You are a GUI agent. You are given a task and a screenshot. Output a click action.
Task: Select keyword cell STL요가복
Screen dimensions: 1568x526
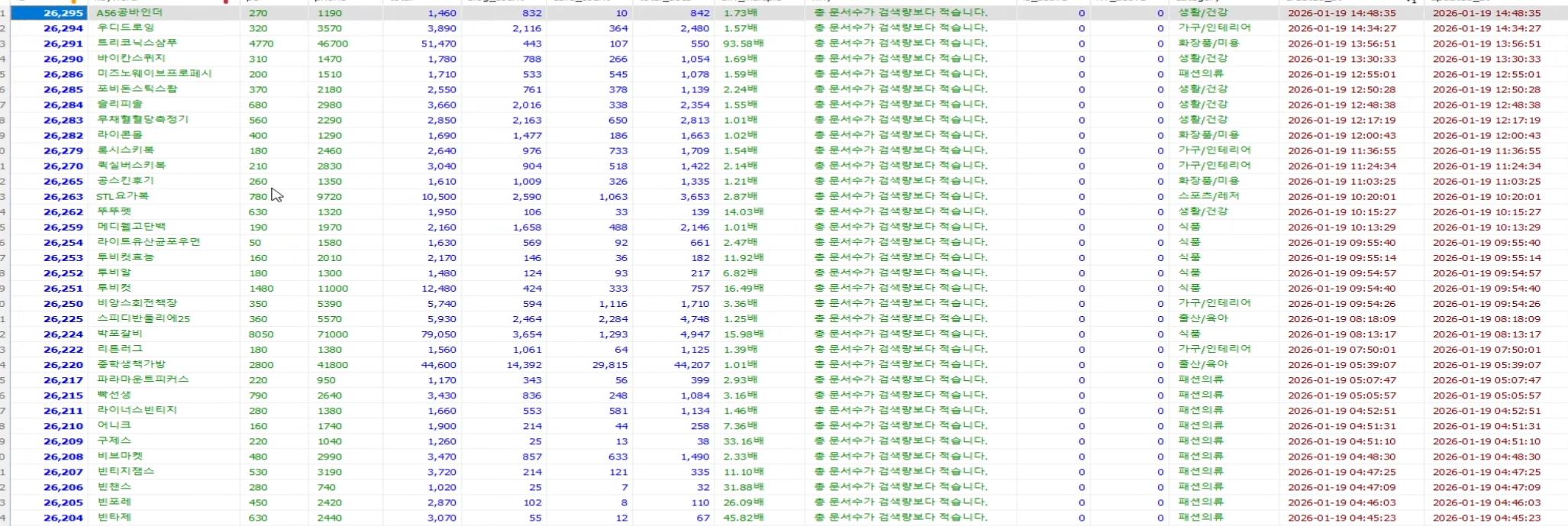(123, 196)
